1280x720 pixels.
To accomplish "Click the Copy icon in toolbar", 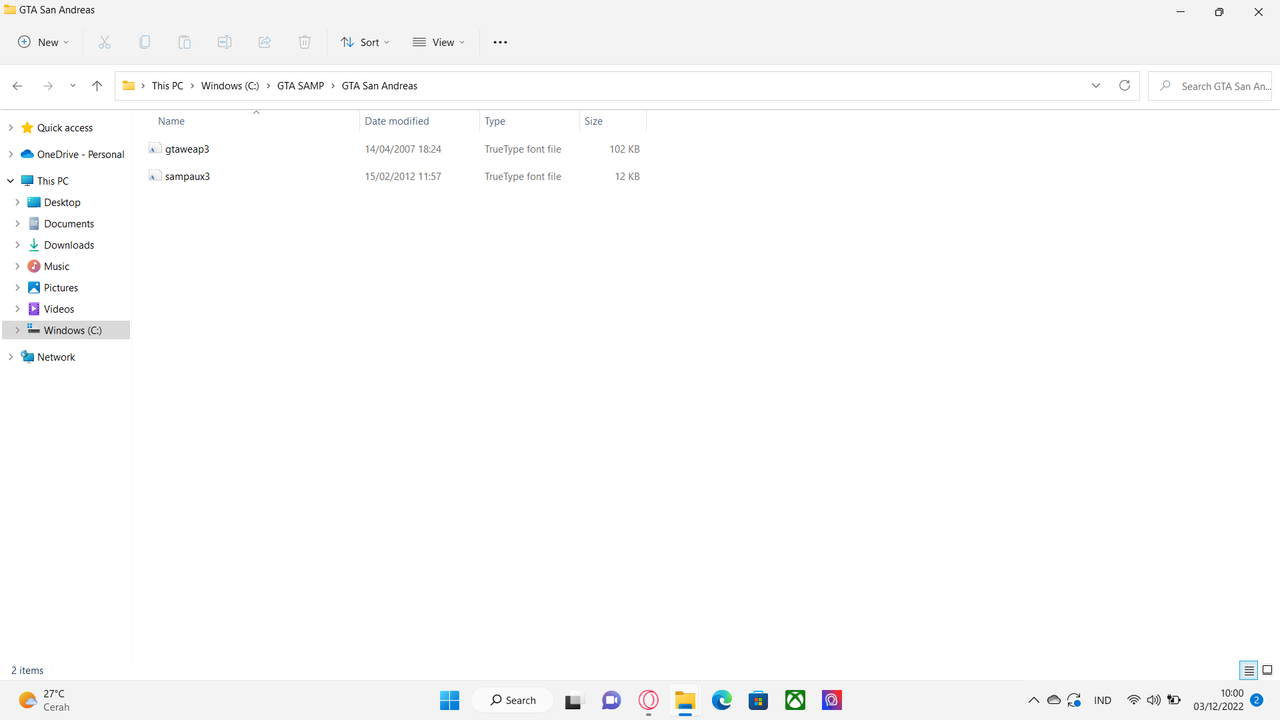I will click(x=144, y=42).
